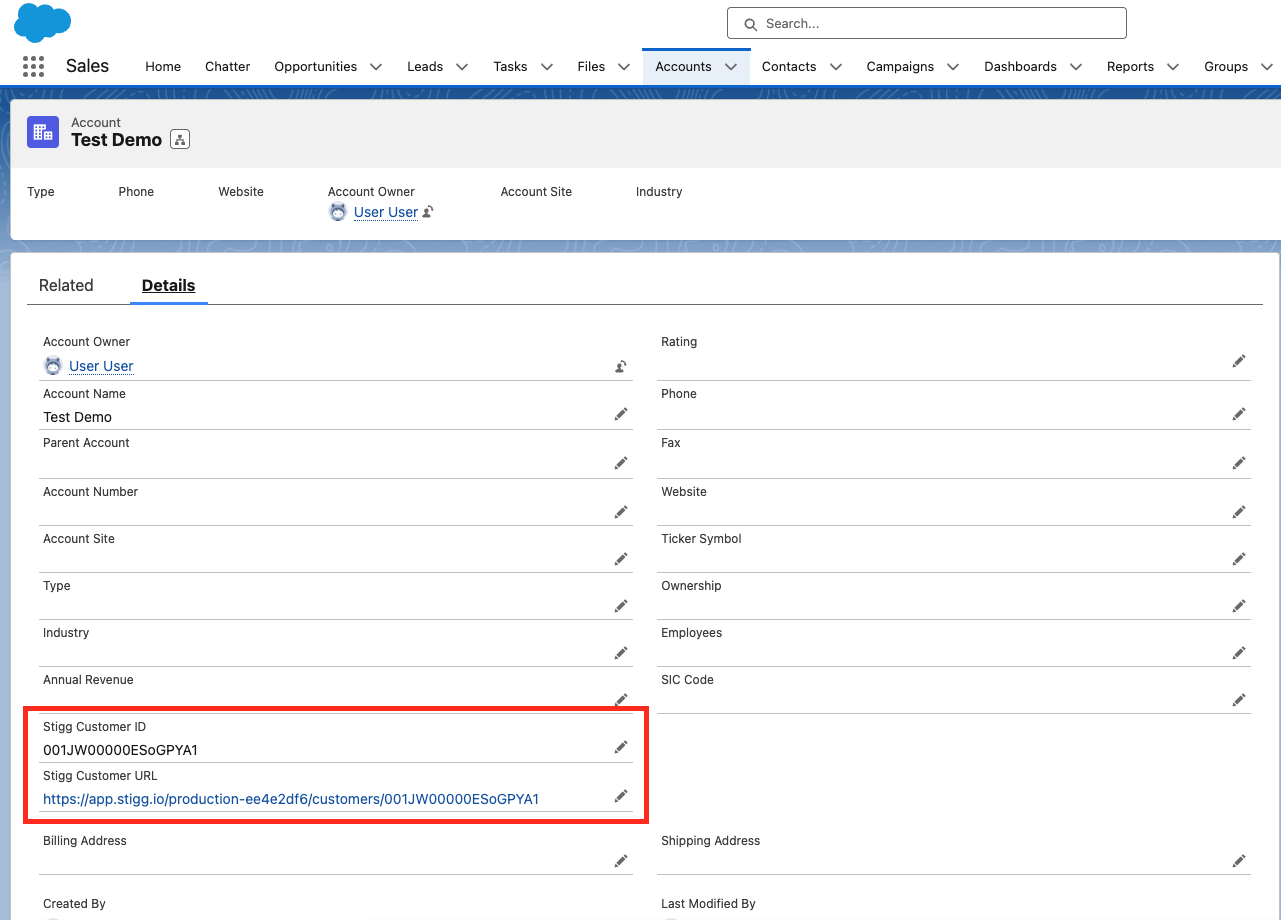Open the Campaigns nav item
This screenshot has height=920, width=1281.
pyautogui.click(x=900, y=67)
